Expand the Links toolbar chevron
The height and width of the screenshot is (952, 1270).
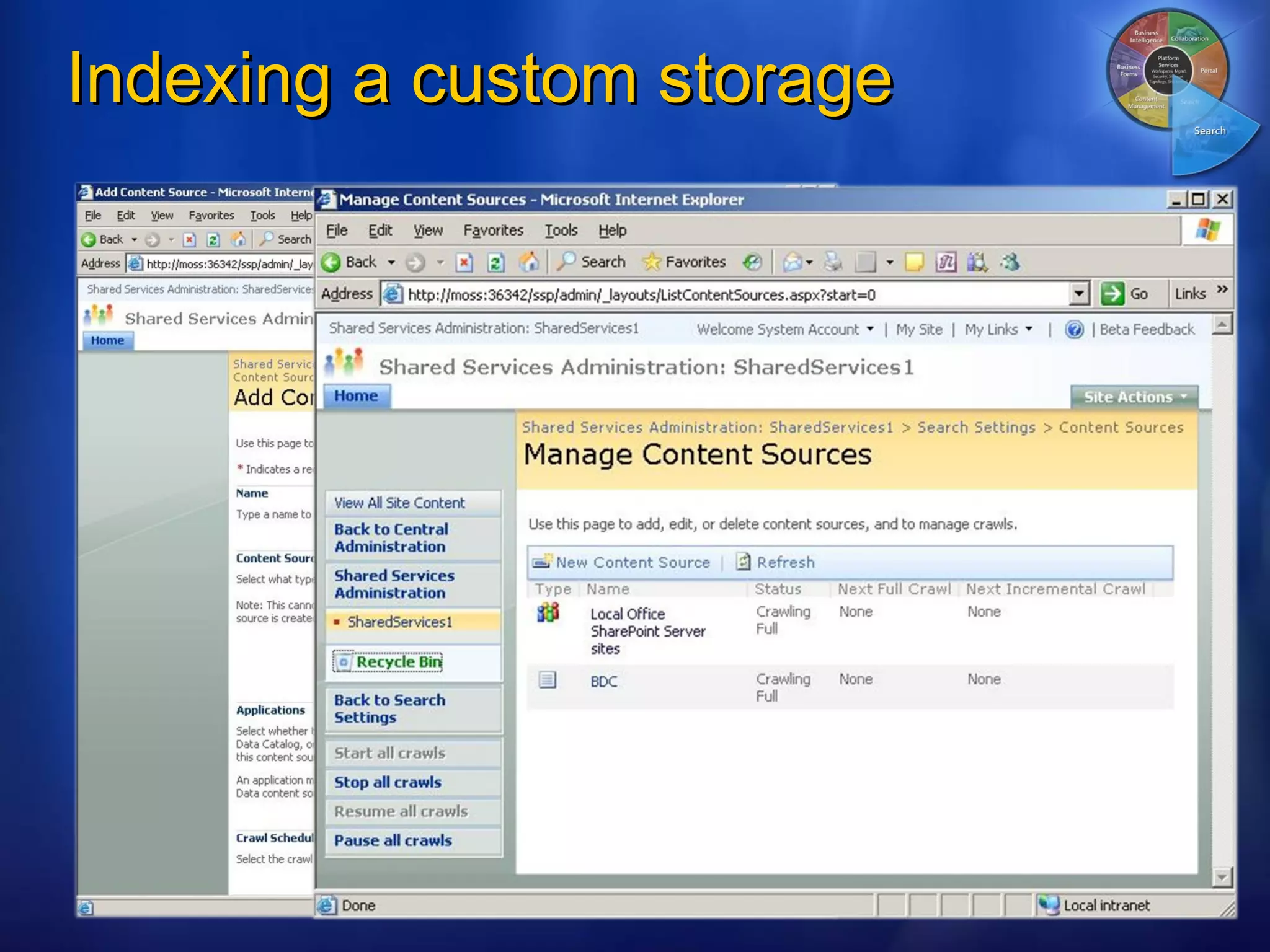click(x=1222, y=289)
